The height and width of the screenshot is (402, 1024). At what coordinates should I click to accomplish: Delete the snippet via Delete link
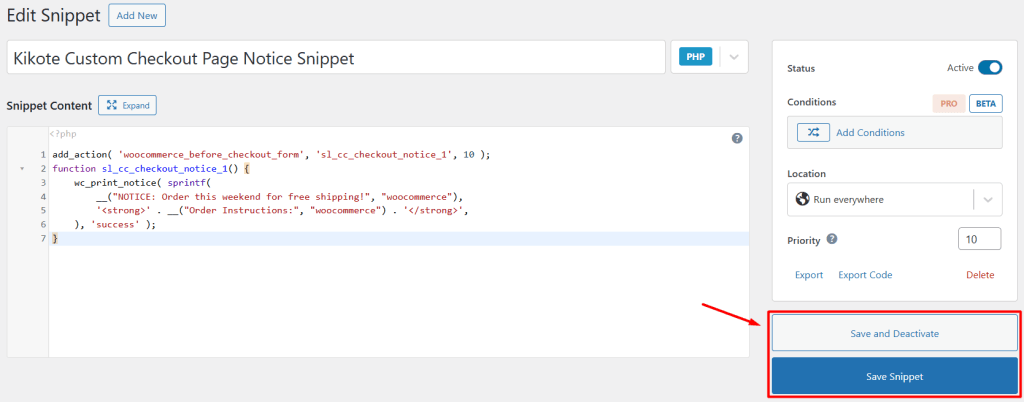tap(980, 275)
